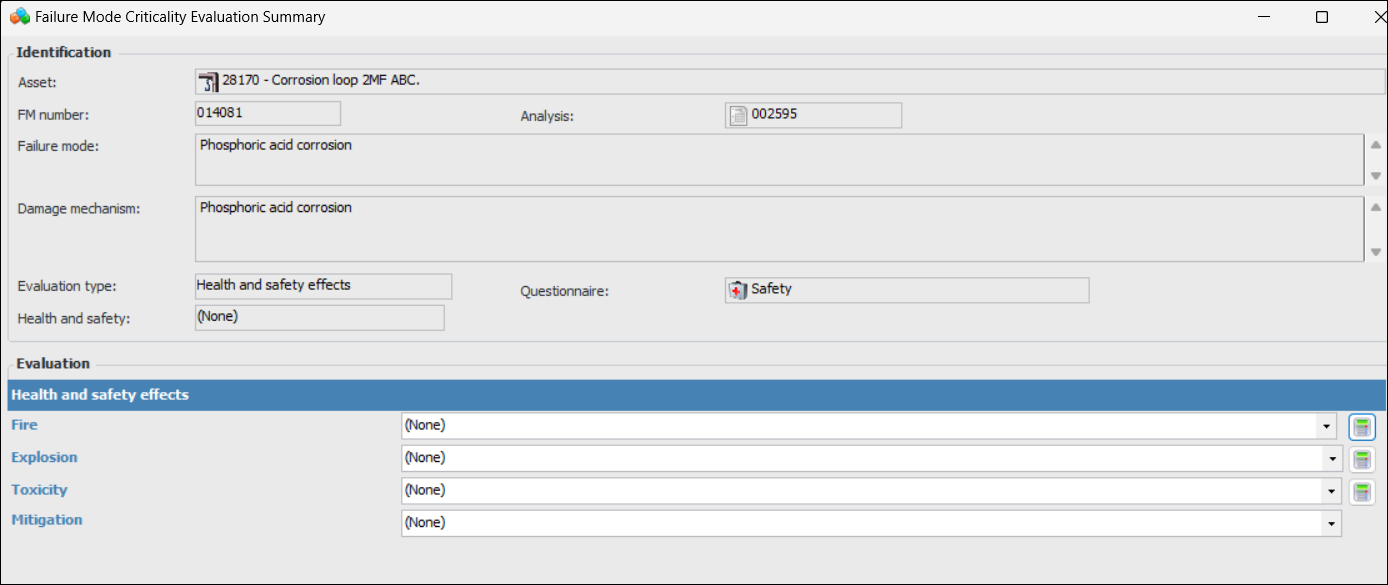Open the Mitigation dropdown arrow
This screenshot has height=585, width=1388.
(x=1330, y=524)
